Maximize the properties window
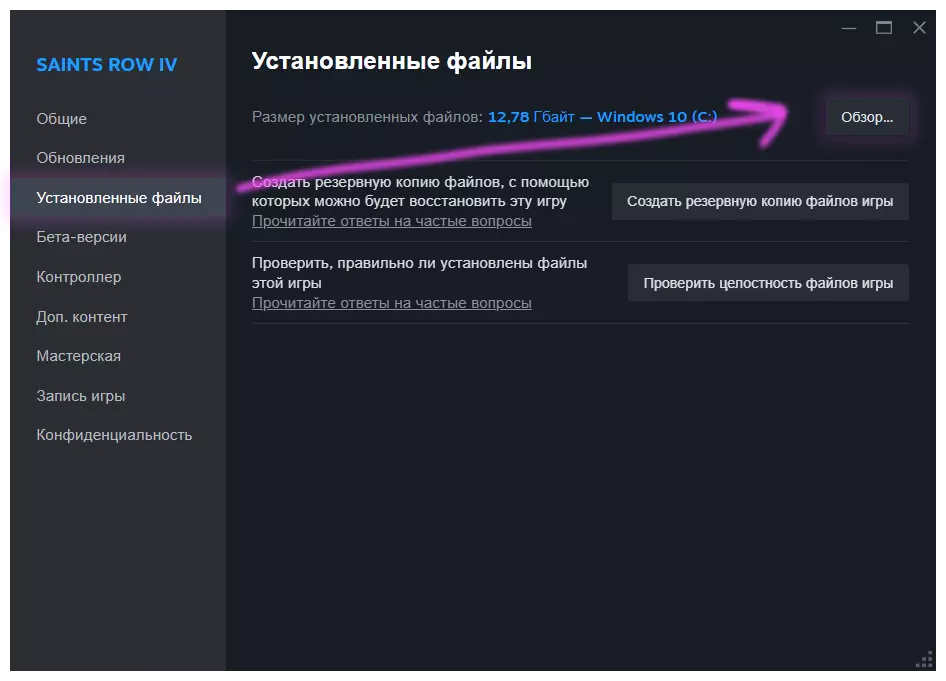Image resolution: width=946 pixels, height=681 pixels. 884,28
